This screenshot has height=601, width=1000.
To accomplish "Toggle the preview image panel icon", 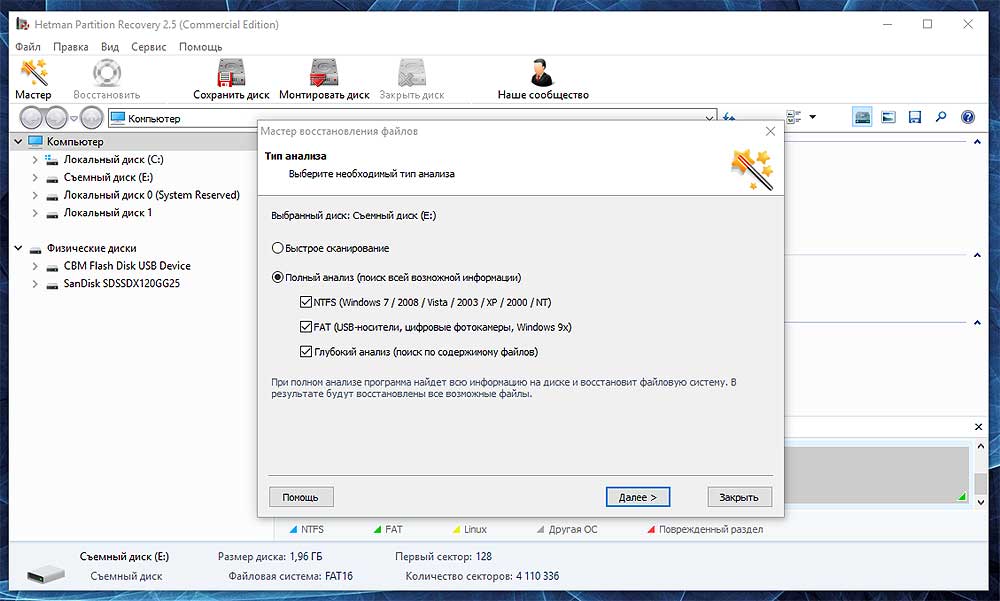I will [888, 117].
